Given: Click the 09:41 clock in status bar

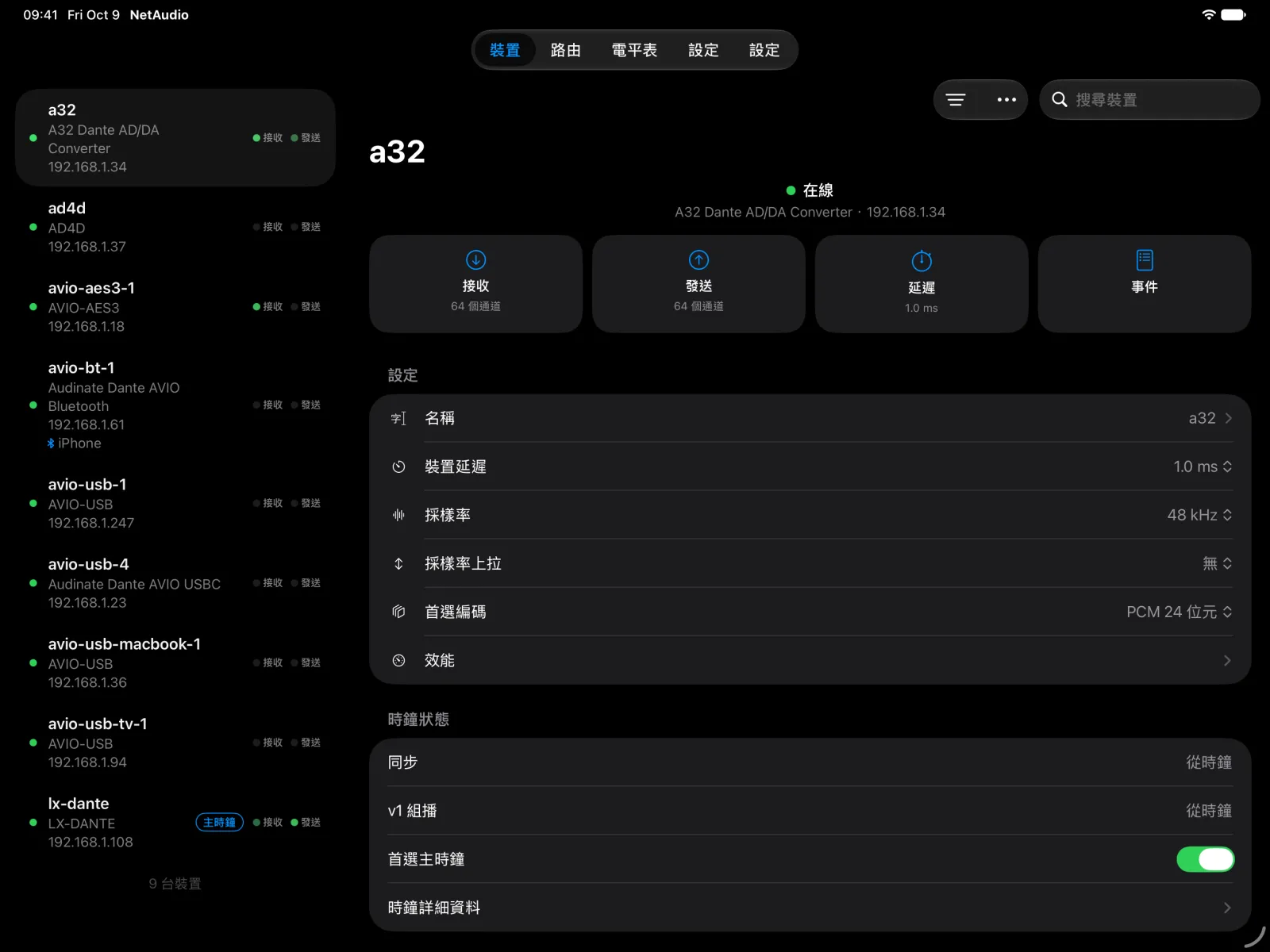Looking at the screenshot, I should tap(40, 15).
